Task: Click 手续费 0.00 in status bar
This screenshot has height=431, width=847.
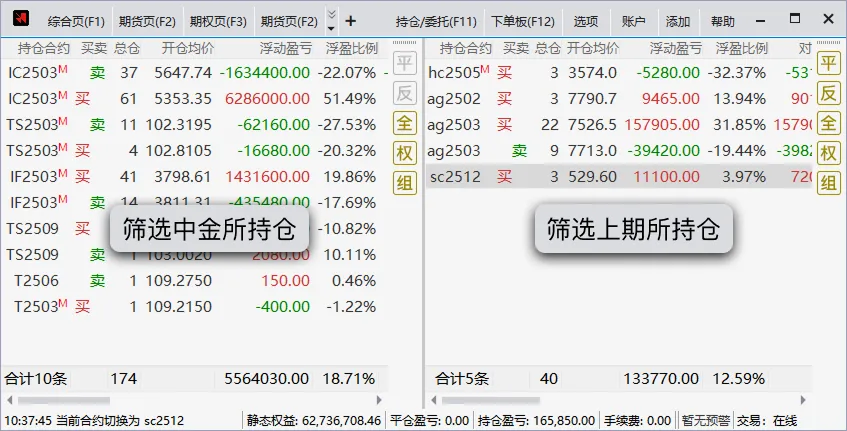Action: 637,420
